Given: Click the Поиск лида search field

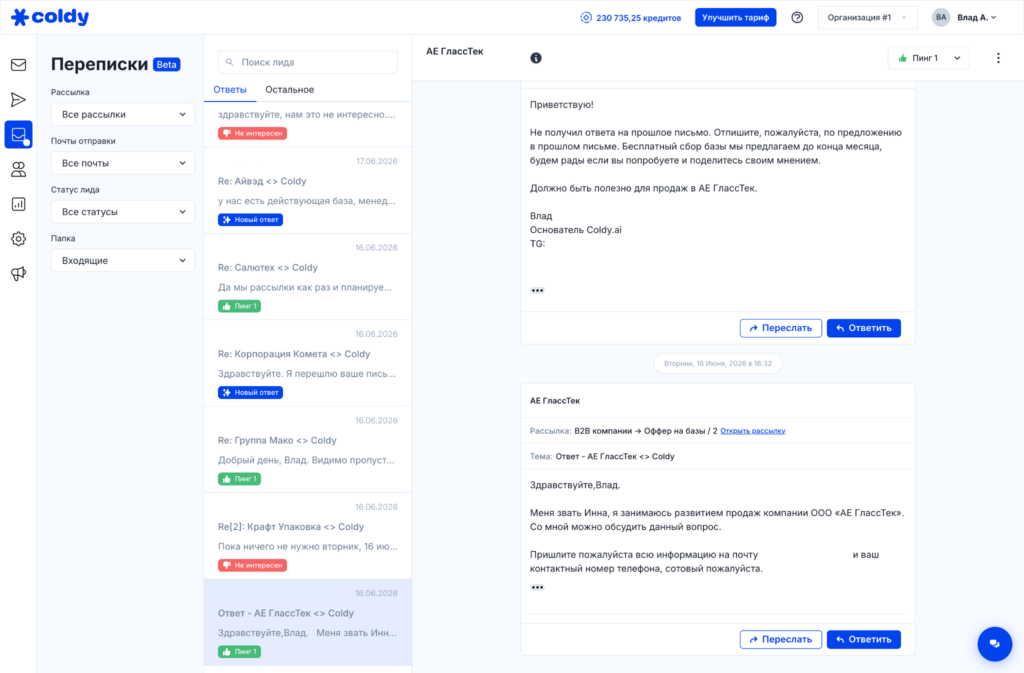Looking at the screenshot, I should (x=308, y=62).
